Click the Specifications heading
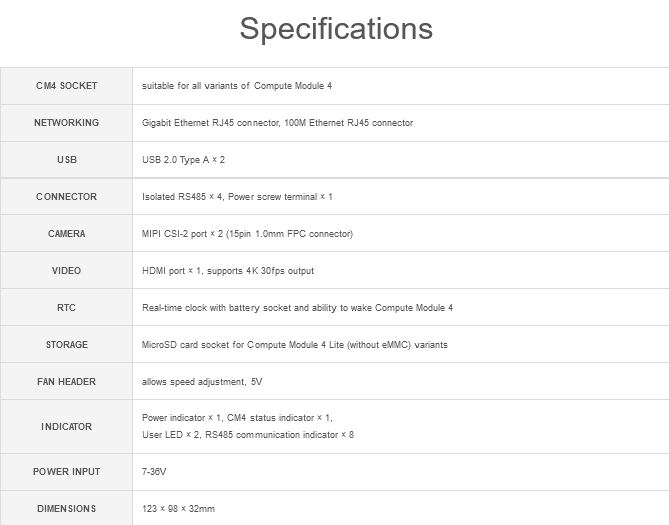Screen dimensions: 669x525 click(336, 29)
